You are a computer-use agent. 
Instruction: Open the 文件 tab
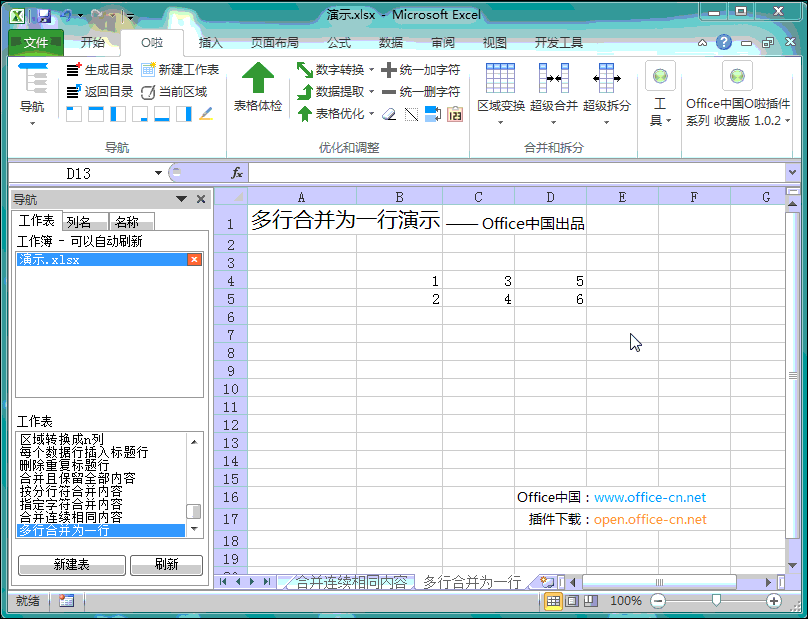click(36, 43)
